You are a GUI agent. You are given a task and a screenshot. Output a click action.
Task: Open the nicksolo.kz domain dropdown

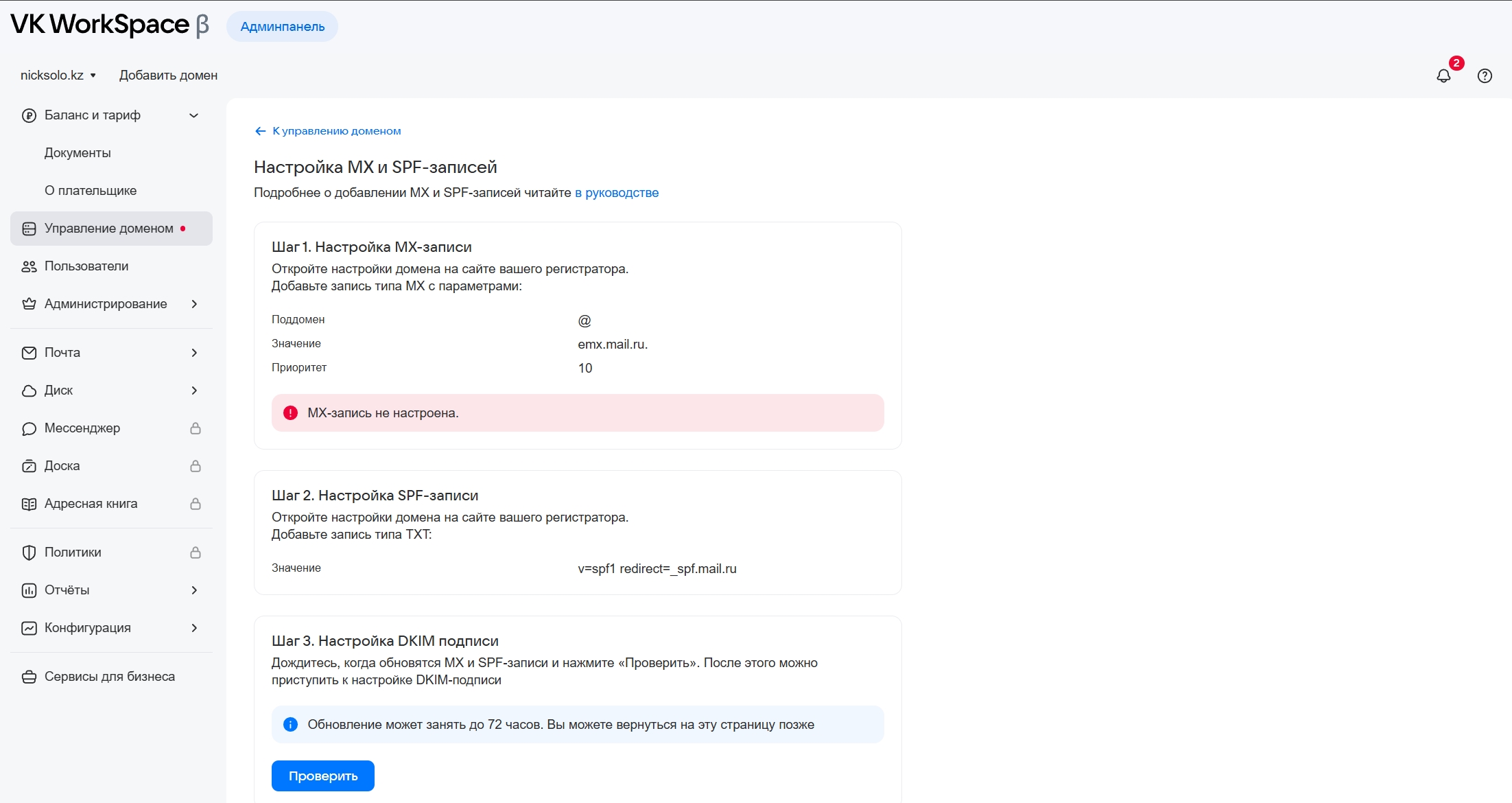[58, 75]
